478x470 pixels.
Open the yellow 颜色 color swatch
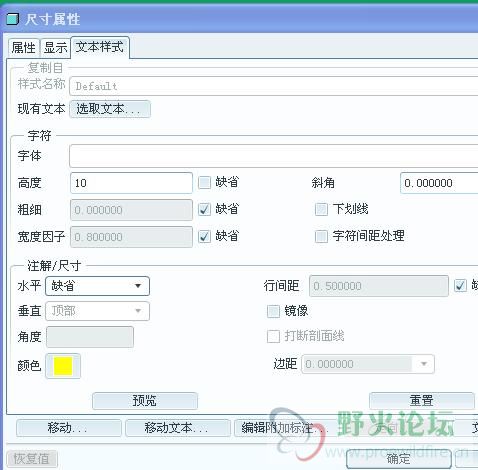click(63, 366)
